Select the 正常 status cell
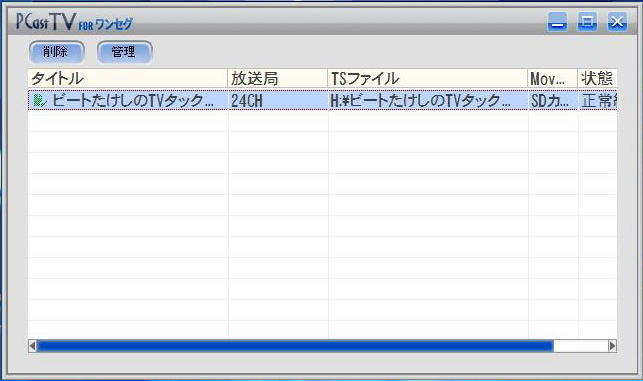 click(x=598, y=100)
